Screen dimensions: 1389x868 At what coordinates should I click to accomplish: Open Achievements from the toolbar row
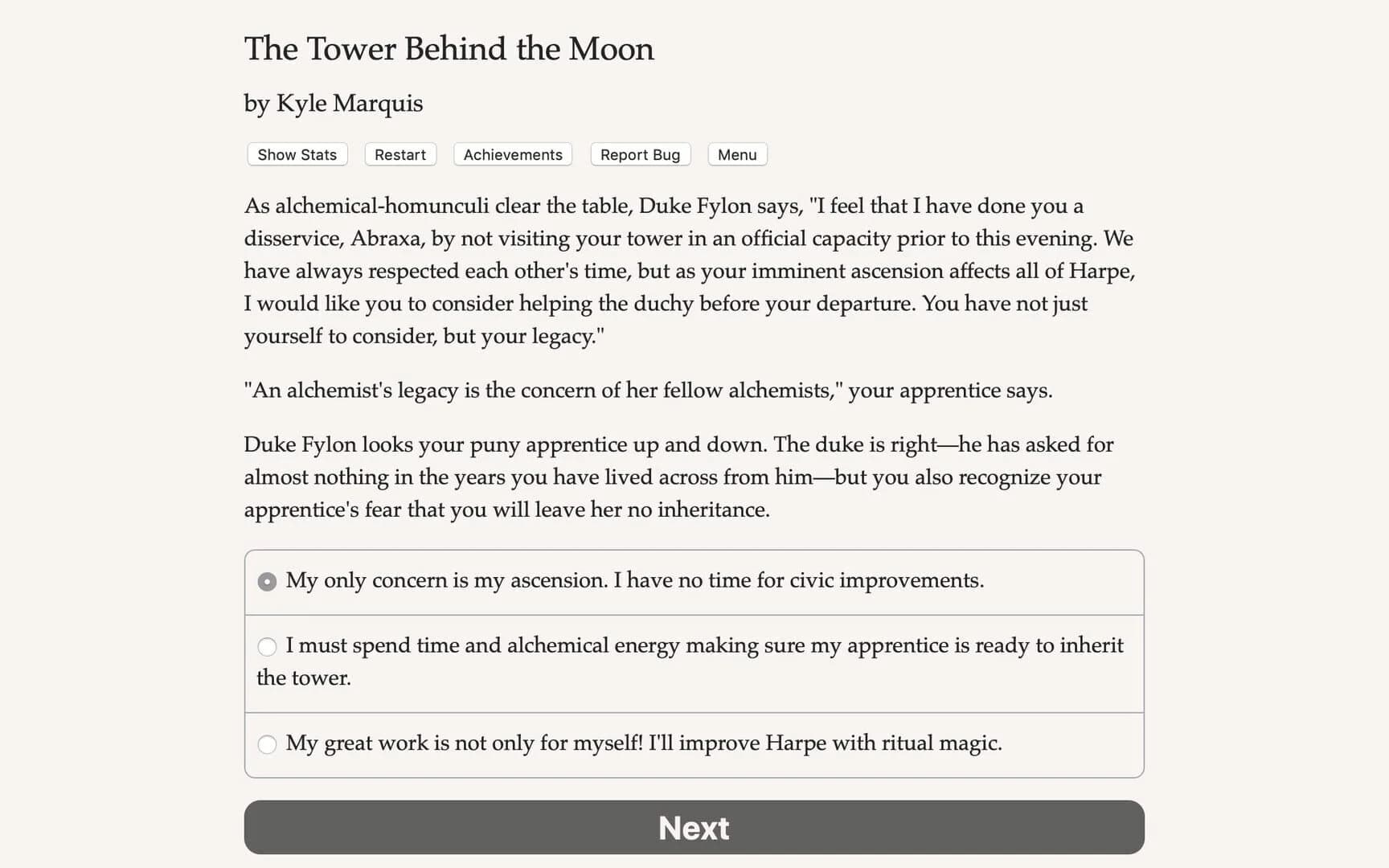(x=512, y=154)
